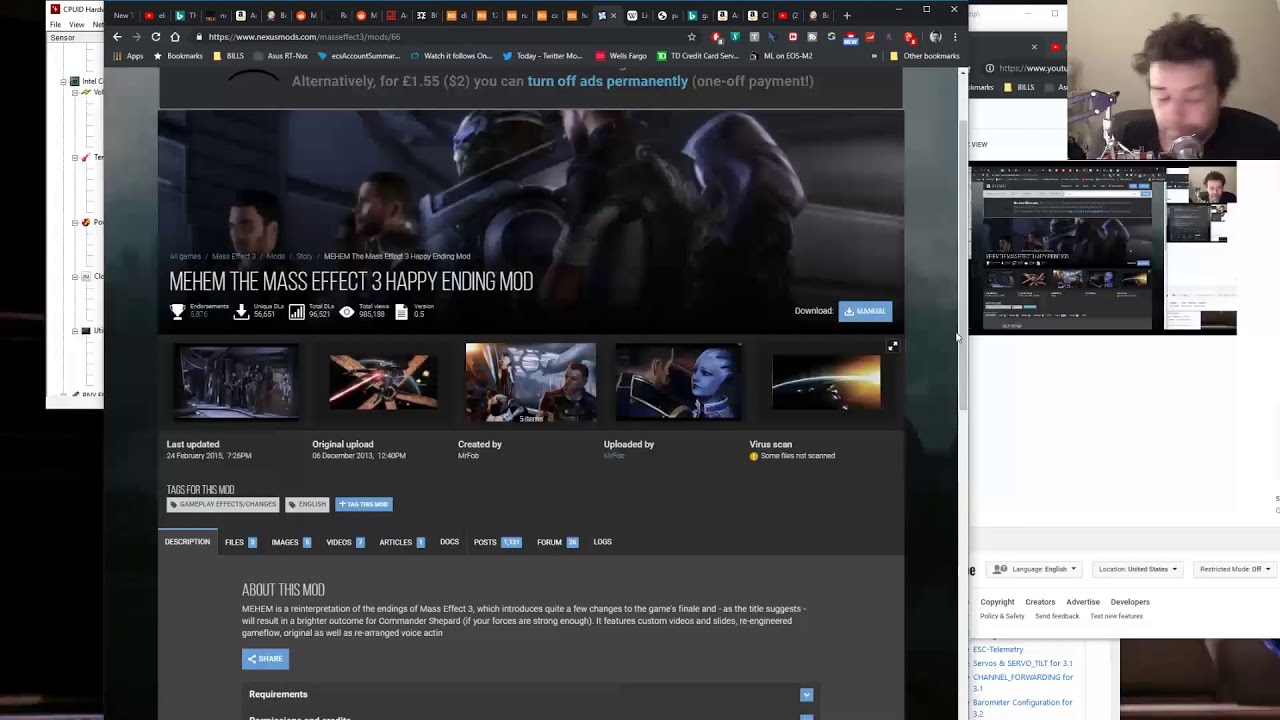Close the active Nexus Mods tab
1280x720 pixels.
(x=614, y=15)
